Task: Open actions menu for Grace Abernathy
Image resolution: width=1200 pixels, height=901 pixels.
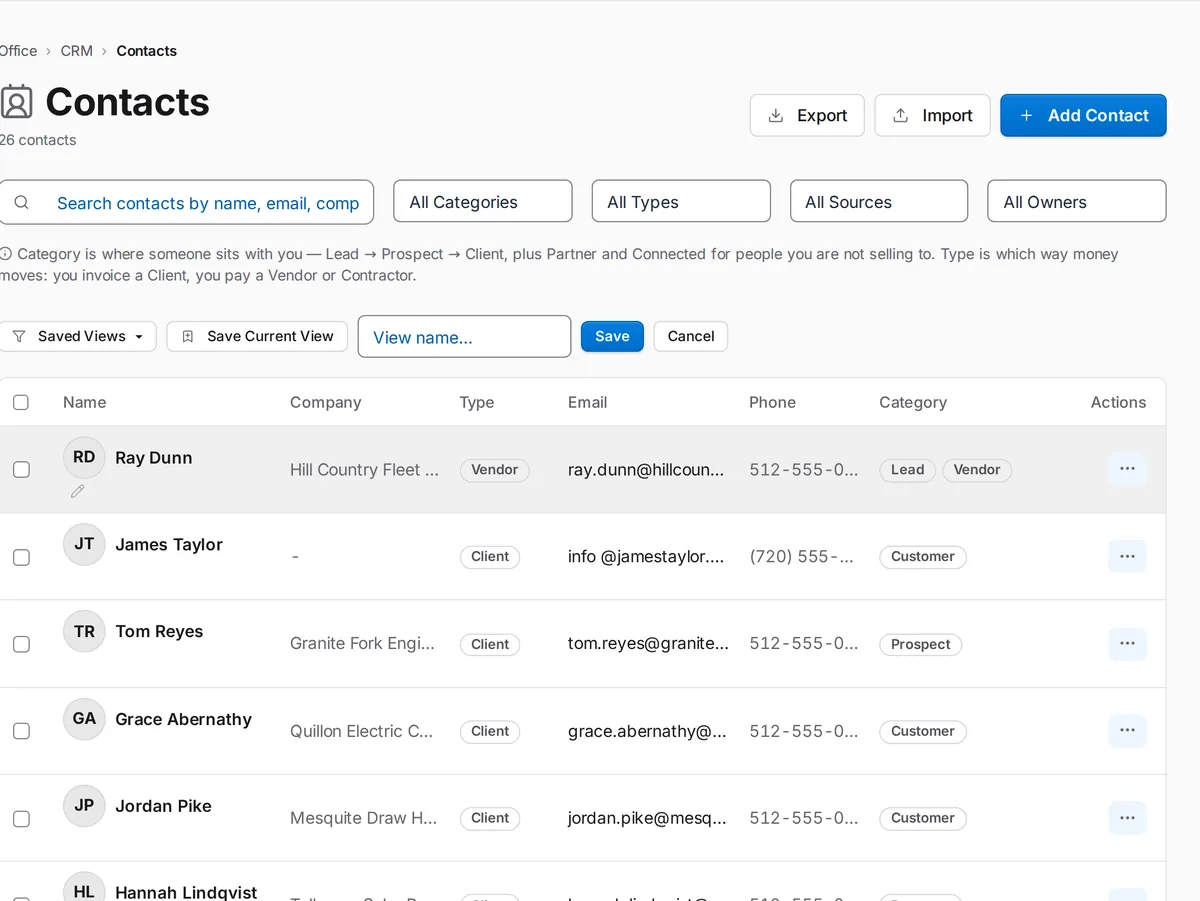Action: 1127,731
